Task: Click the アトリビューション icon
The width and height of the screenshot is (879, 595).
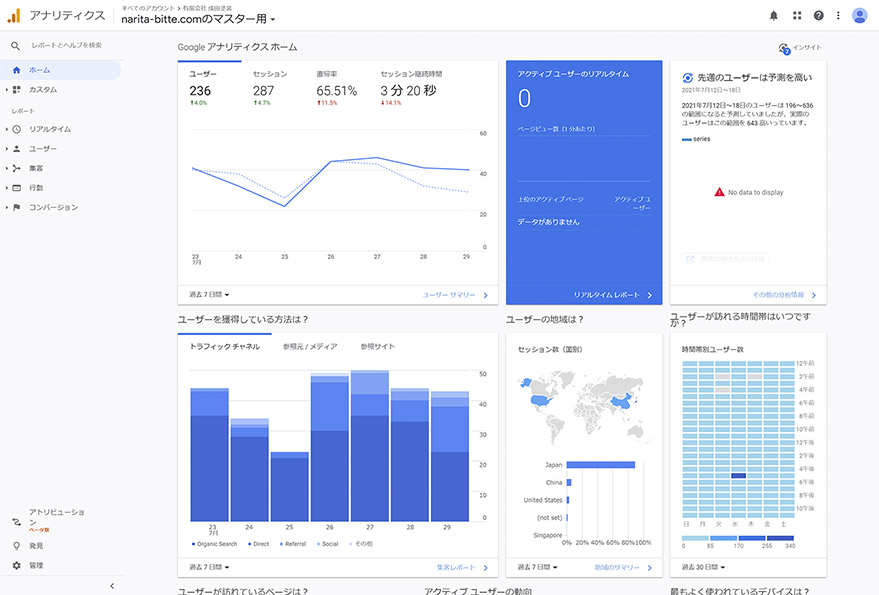Action: click(x=16, y=522)
